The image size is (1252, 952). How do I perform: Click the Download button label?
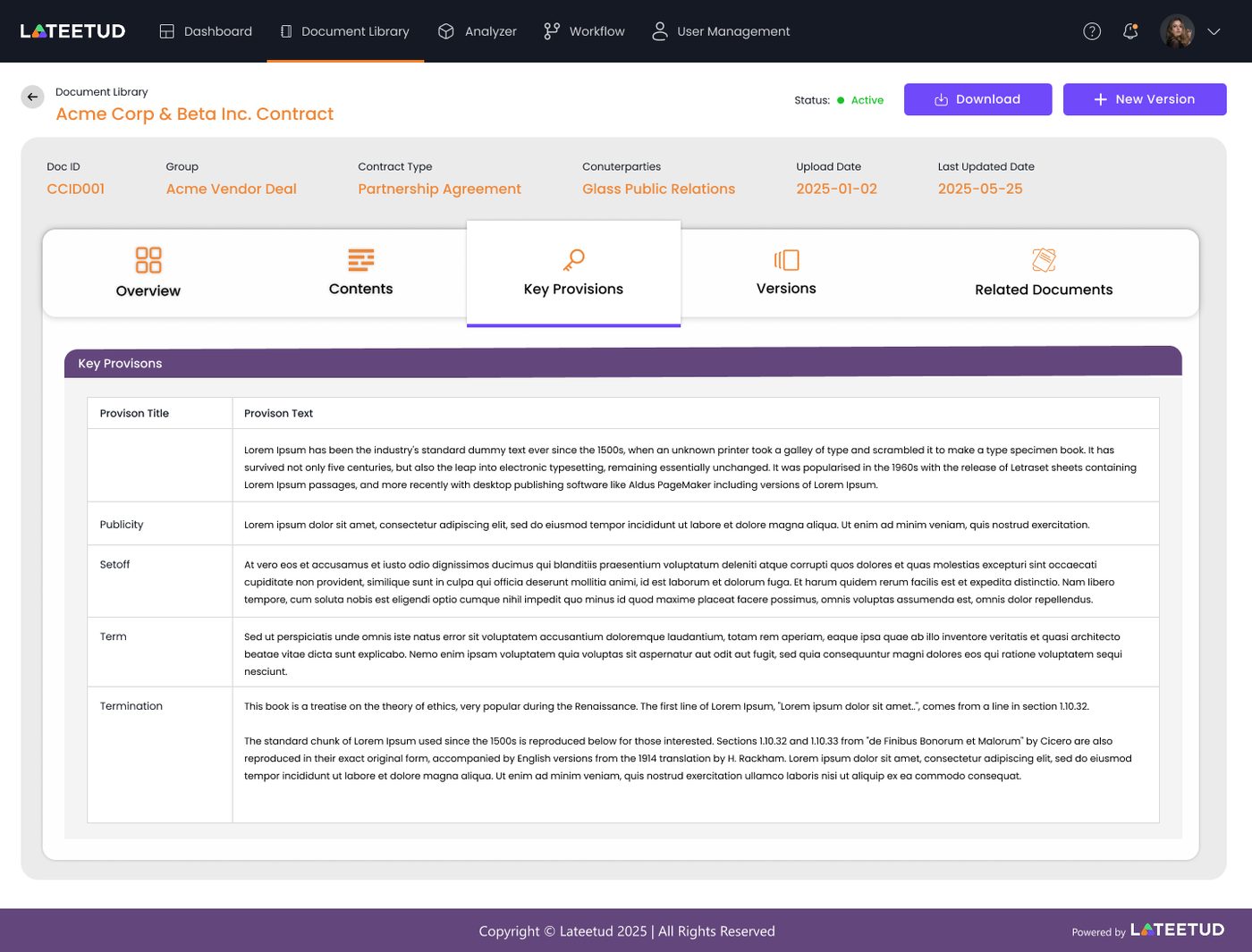[988, 99]
